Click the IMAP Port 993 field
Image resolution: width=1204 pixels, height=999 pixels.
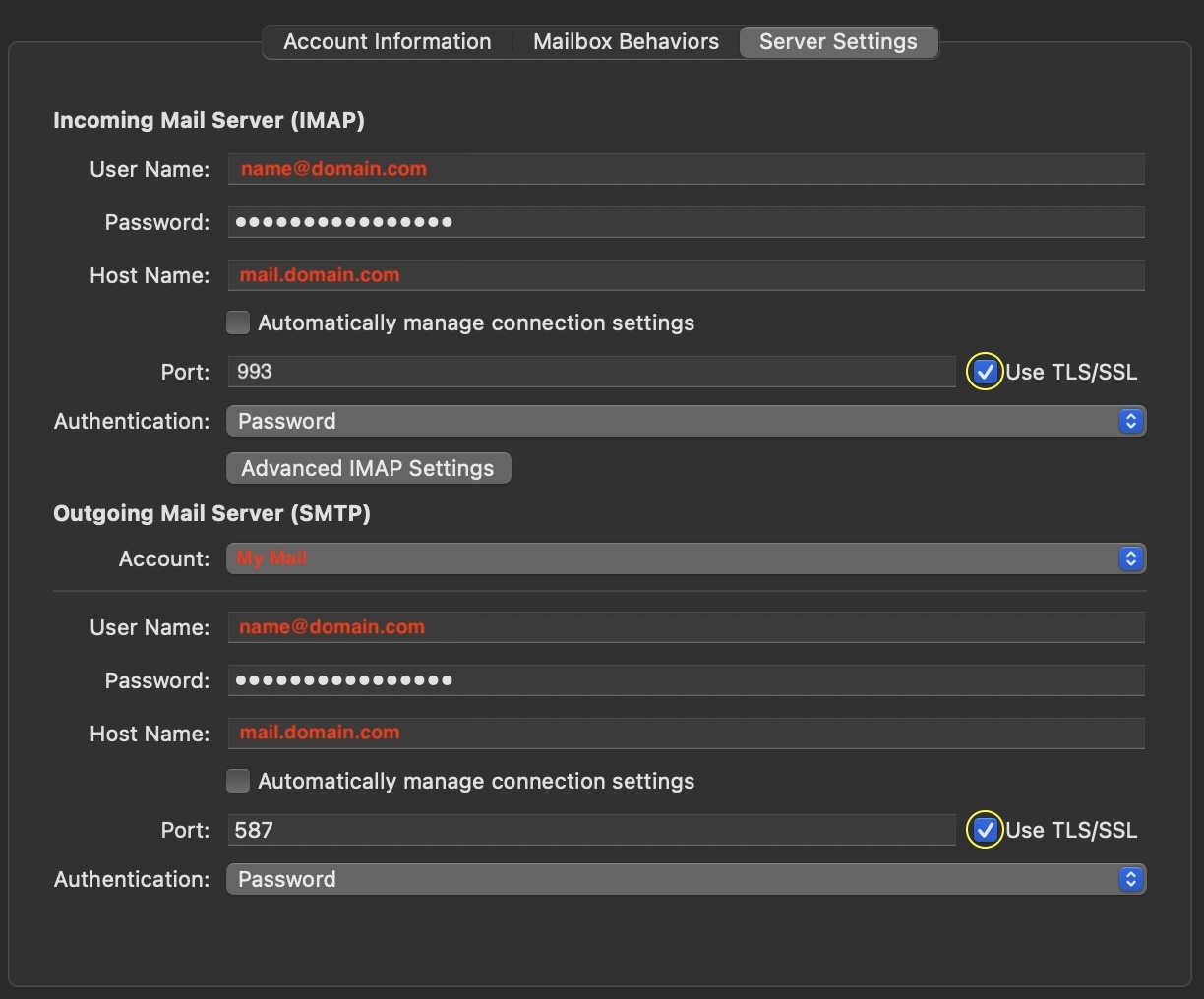point(590,372)
